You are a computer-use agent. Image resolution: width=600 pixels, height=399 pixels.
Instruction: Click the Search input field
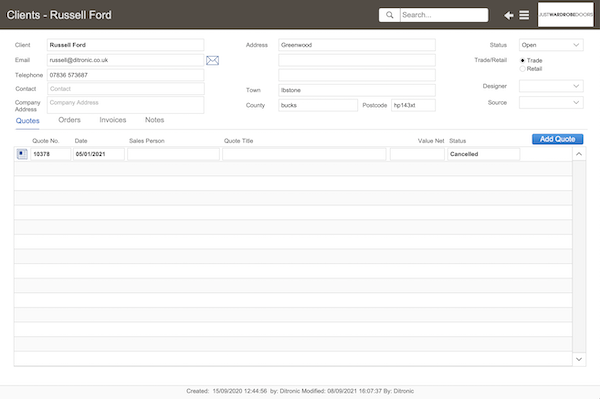(x=444, y=15)
